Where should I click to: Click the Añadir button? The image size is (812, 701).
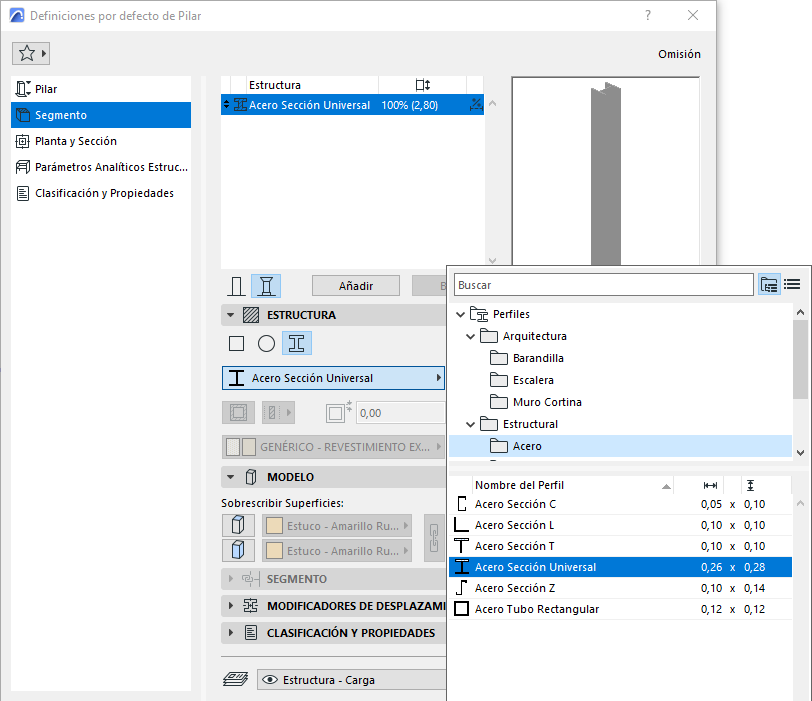(356, 286)
